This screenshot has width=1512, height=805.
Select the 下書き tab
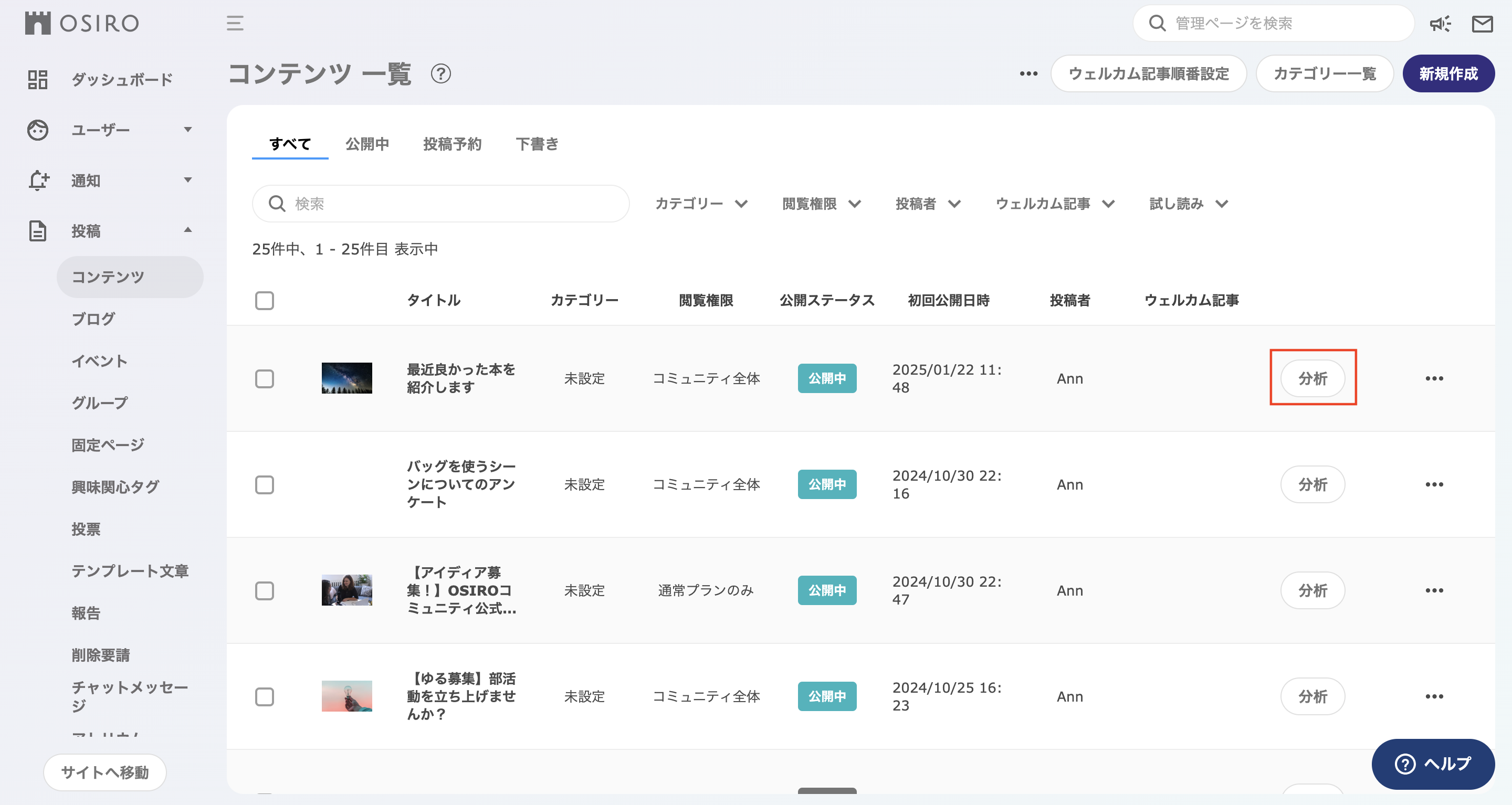[x=537, y=144]
